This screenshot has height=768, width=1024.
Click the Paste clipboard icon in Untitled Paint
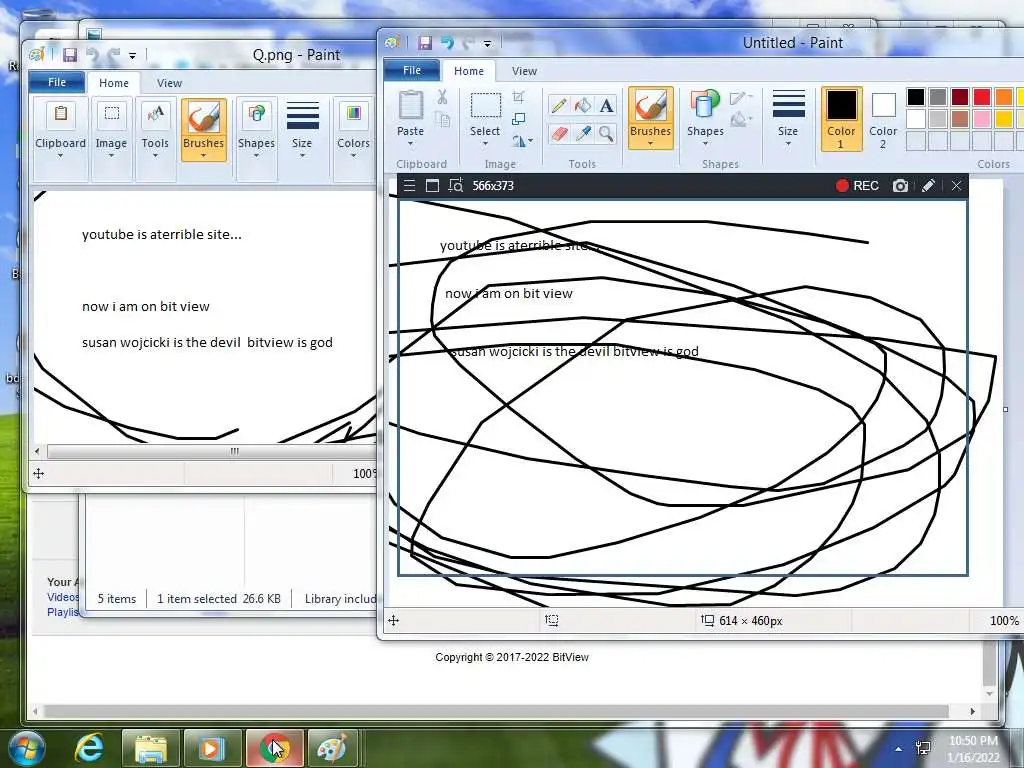click(411, 105)
